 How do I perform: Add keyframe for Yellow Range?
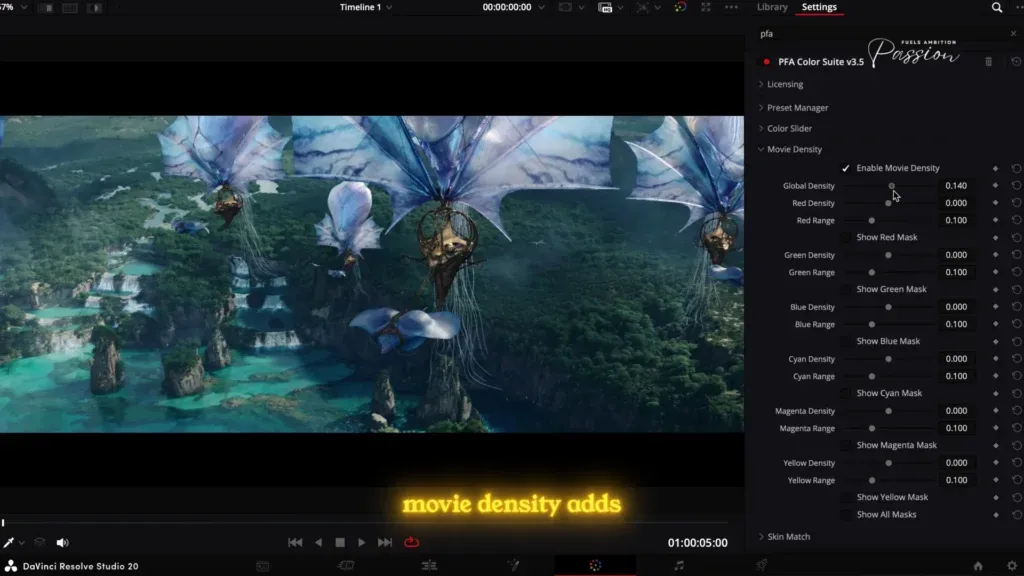point(995,481)
